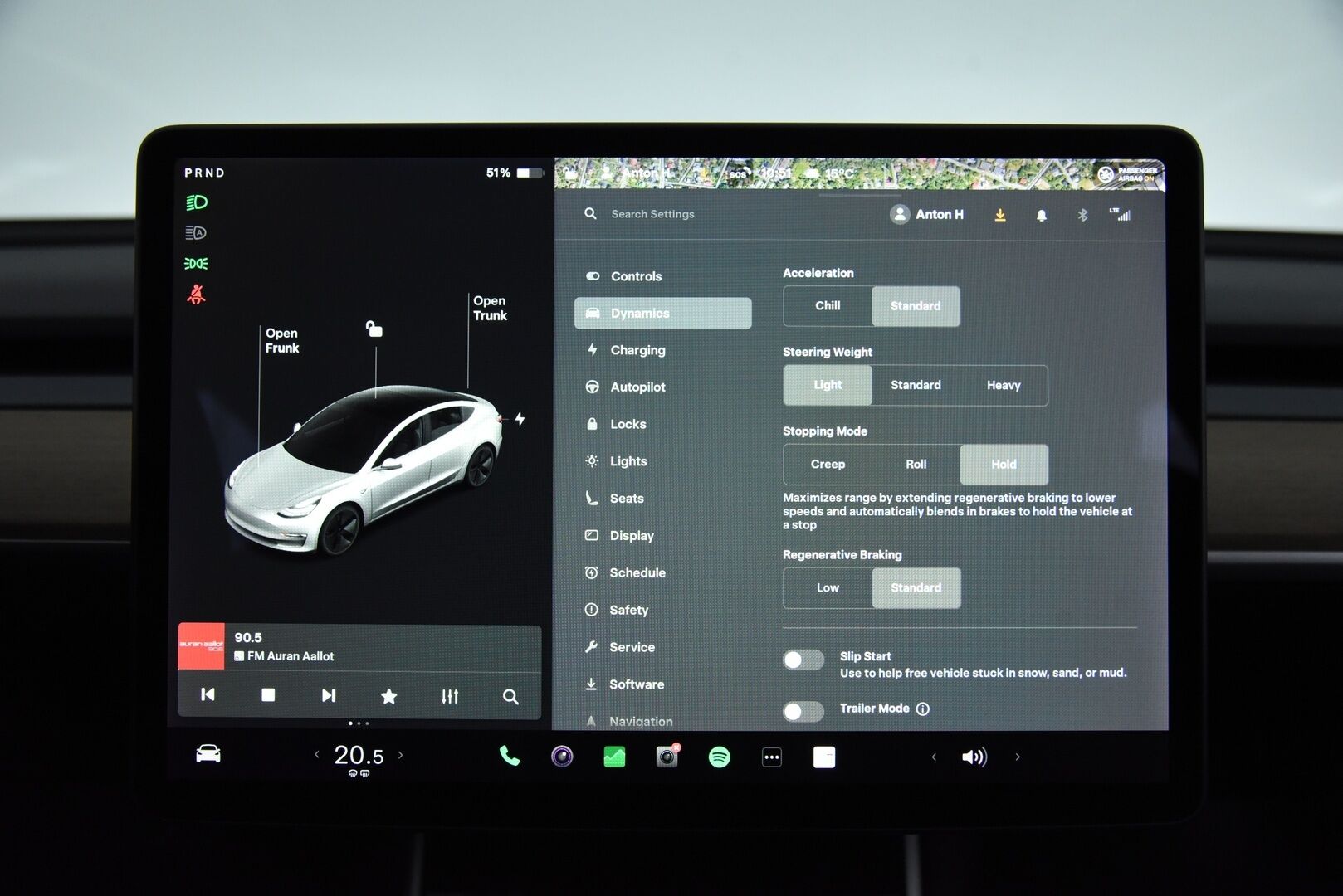Tap Open Trunk on the car view

coord(490,309)
